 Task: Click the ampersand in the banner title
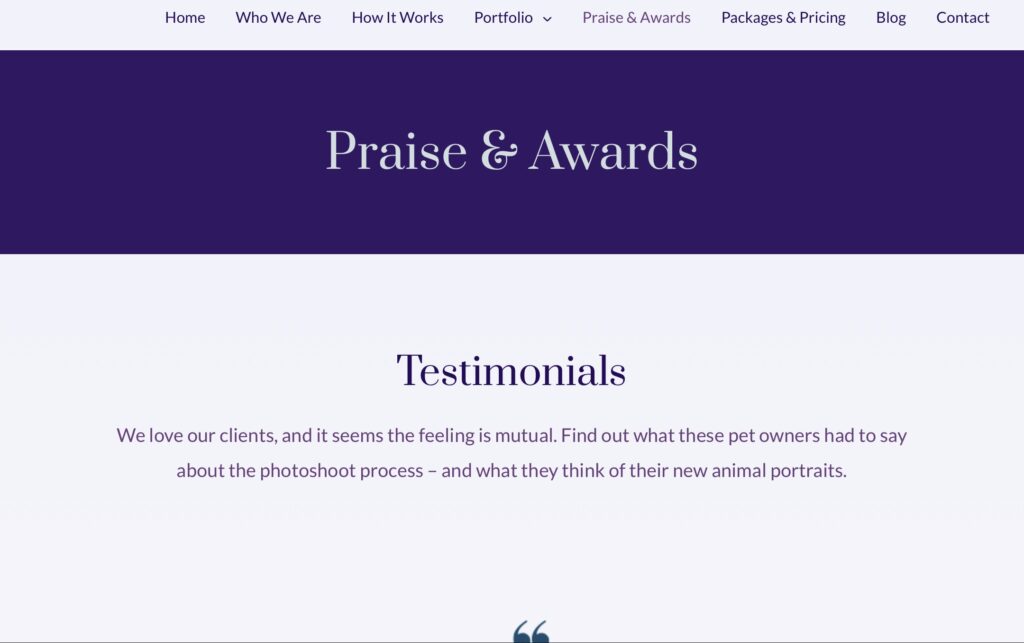pos(498,151)
